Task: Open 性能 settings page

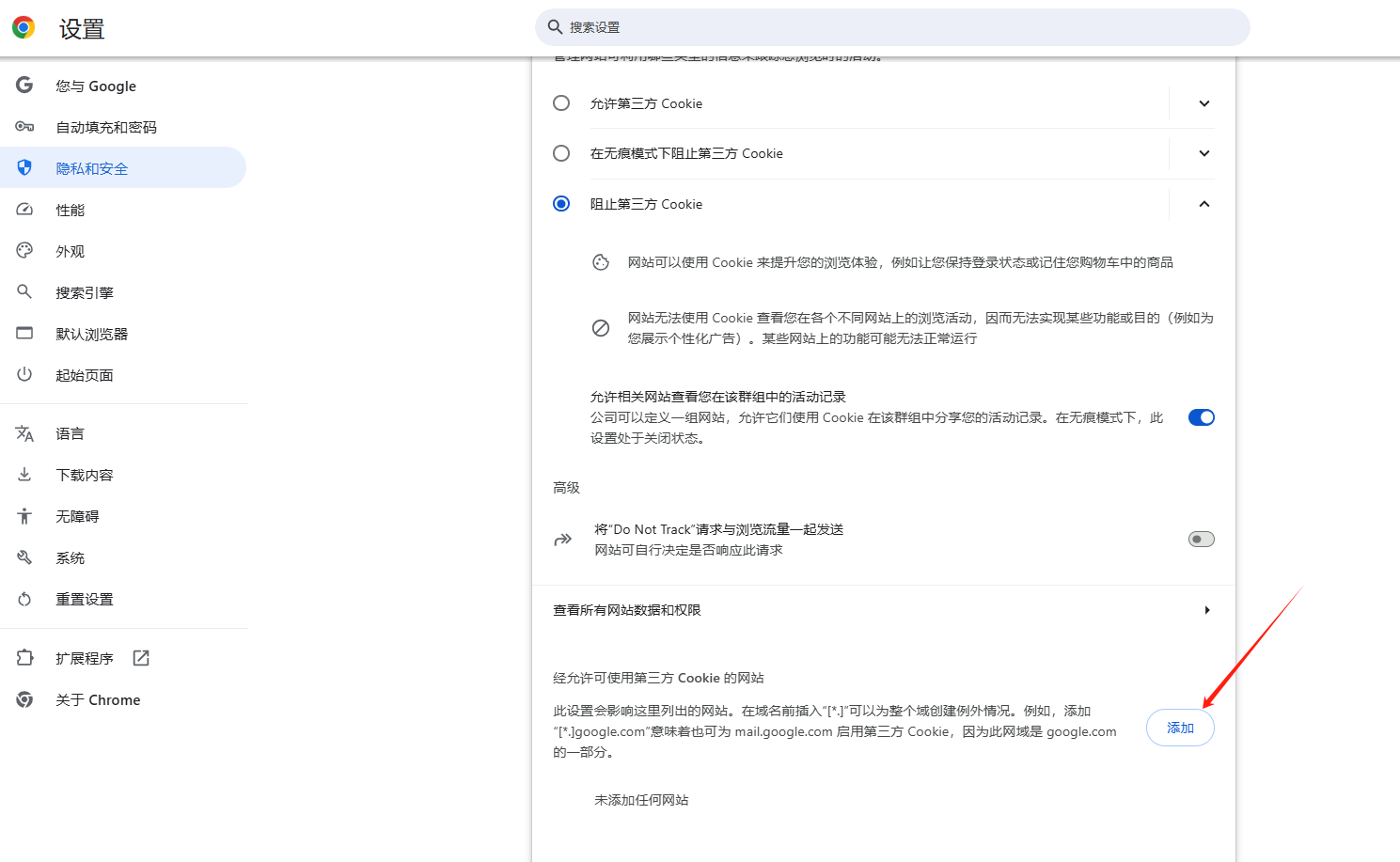Action: pos(123,210)
